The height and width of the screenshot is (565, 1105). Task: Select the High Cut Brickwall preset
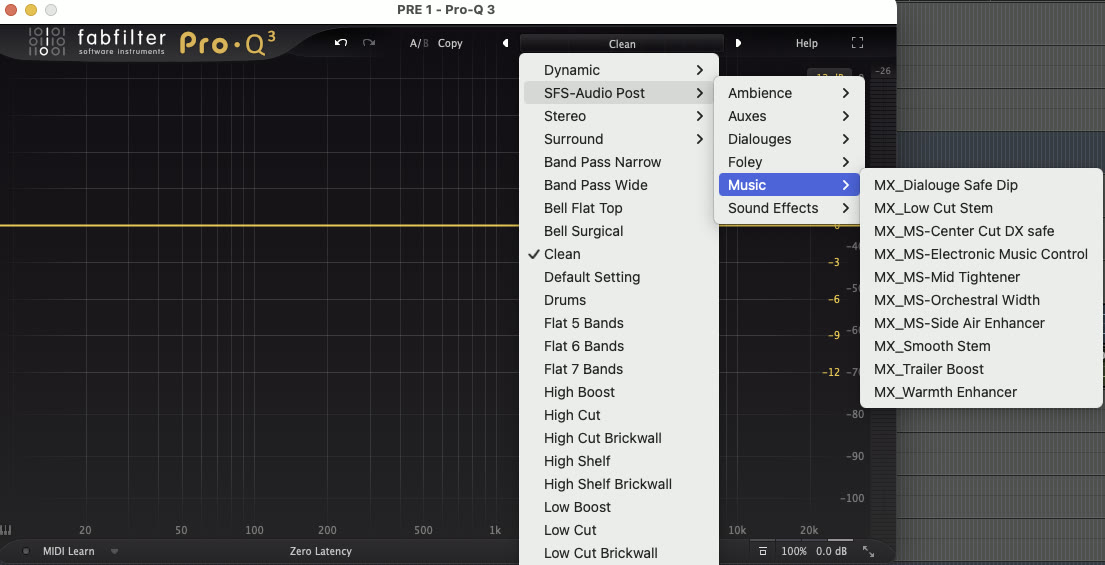coord(602,438)
